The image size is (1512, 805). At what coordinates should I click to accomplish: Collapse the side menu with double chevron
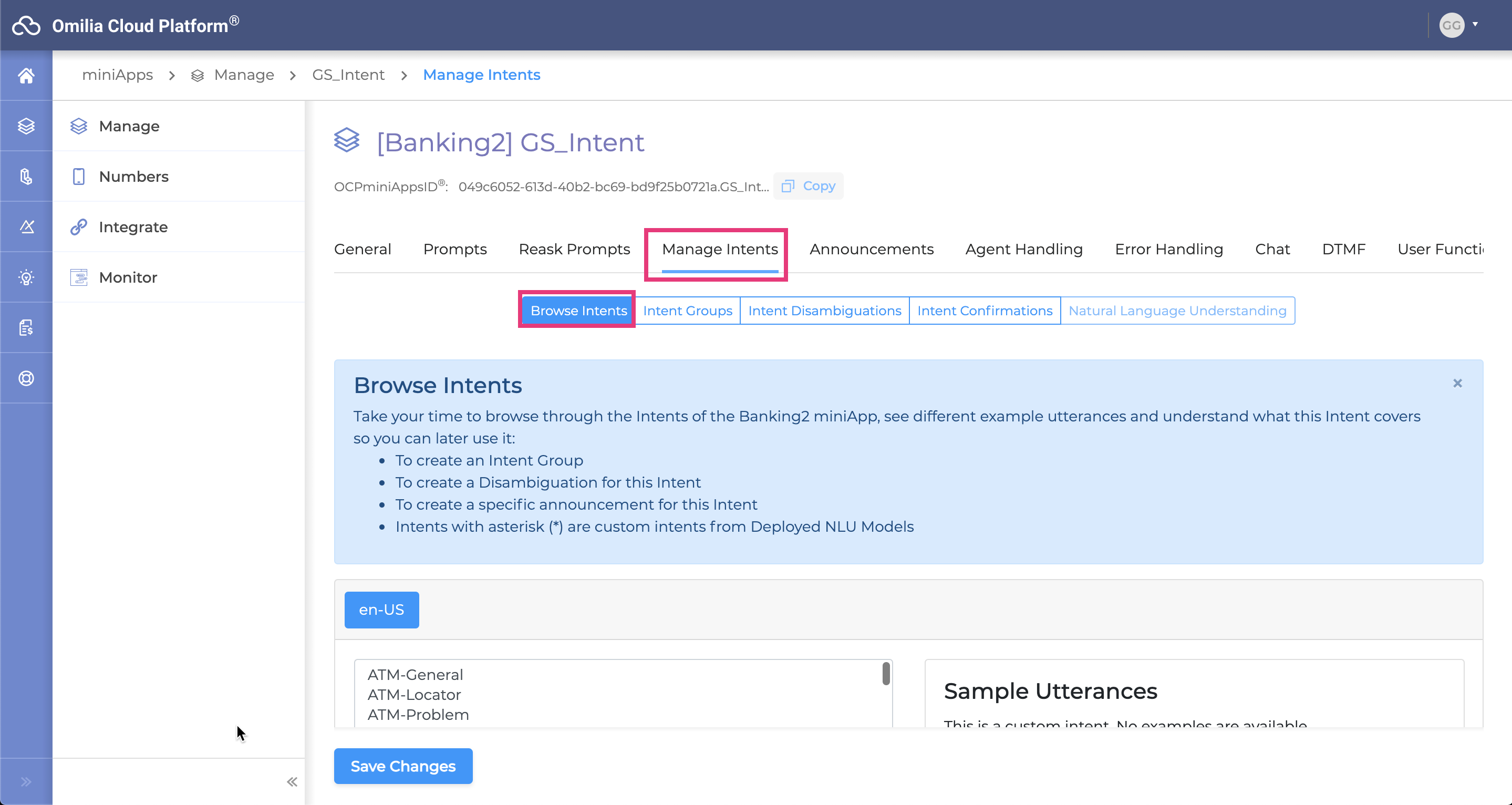[292, 781]
